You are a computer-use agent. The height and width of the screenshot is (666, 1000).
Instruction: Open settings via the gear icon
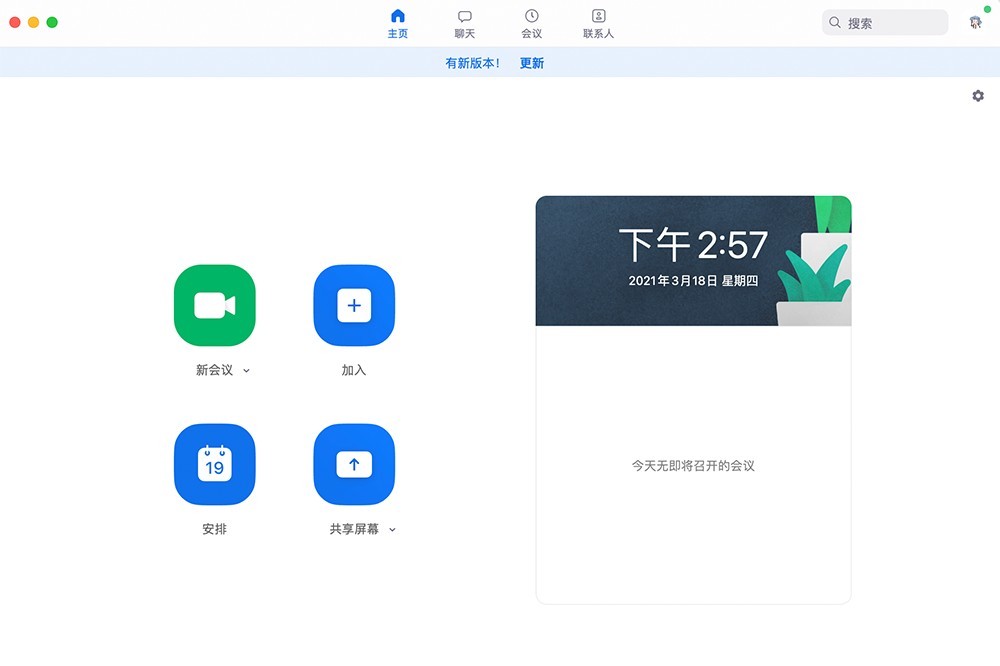coord(978,96)
